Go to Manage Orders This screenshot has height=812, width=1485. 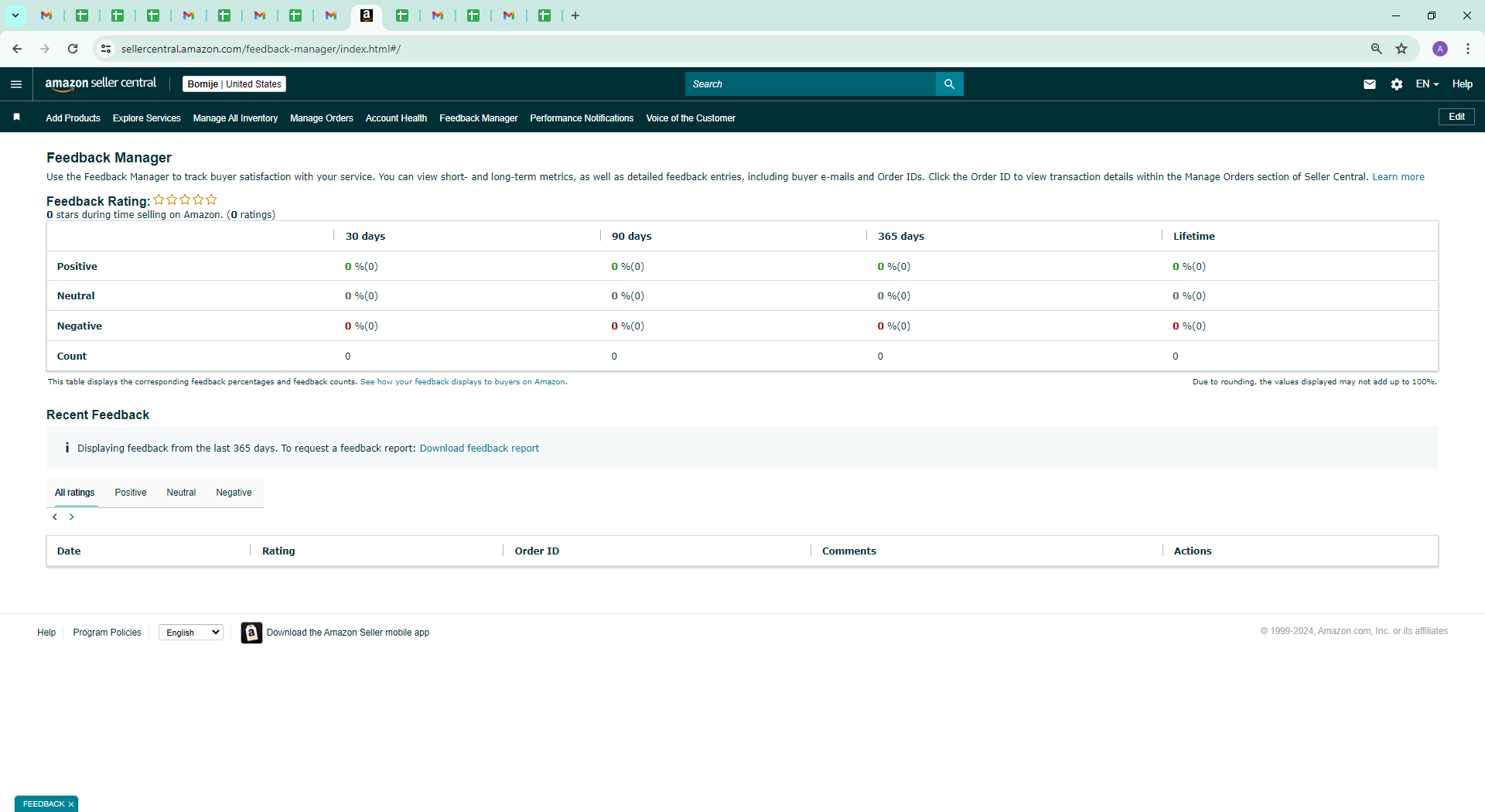(321, 118)
